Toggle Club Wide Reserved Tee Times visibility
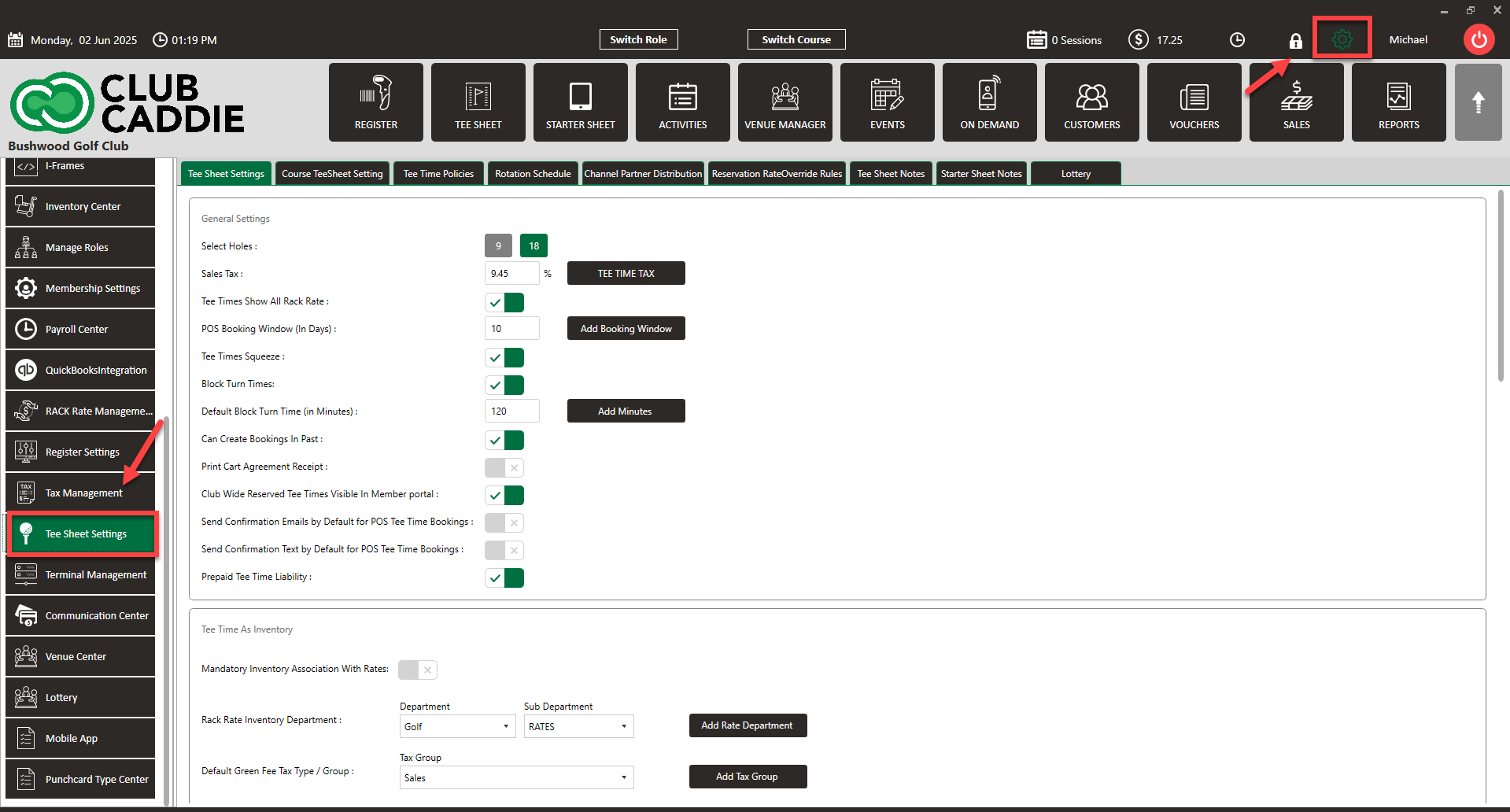Screen dimensions: 1510x812 [504, 495]
